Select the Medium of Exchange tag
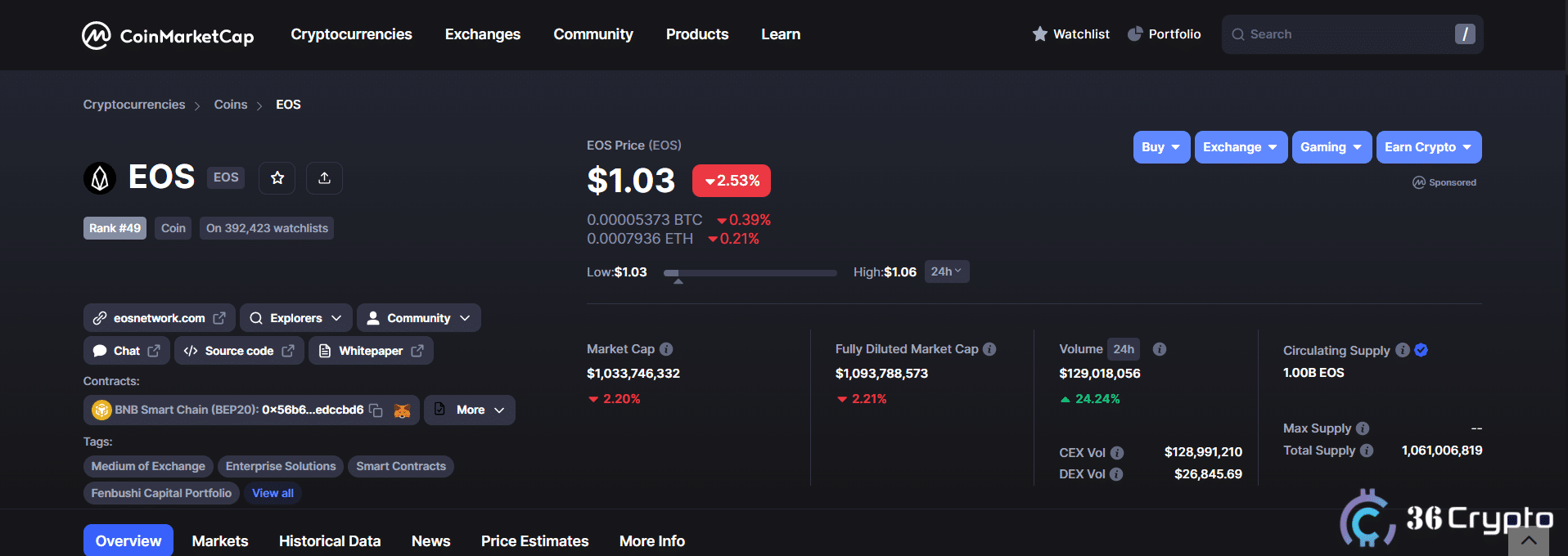The height and width of the screenshot is (556, 1568). [148, 466]
